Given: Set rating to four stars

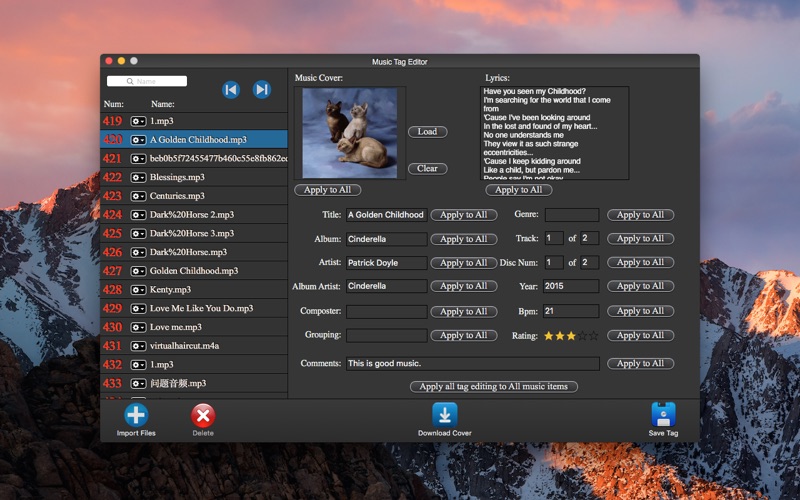Looking at the screenshot, I should pos(582,336).
